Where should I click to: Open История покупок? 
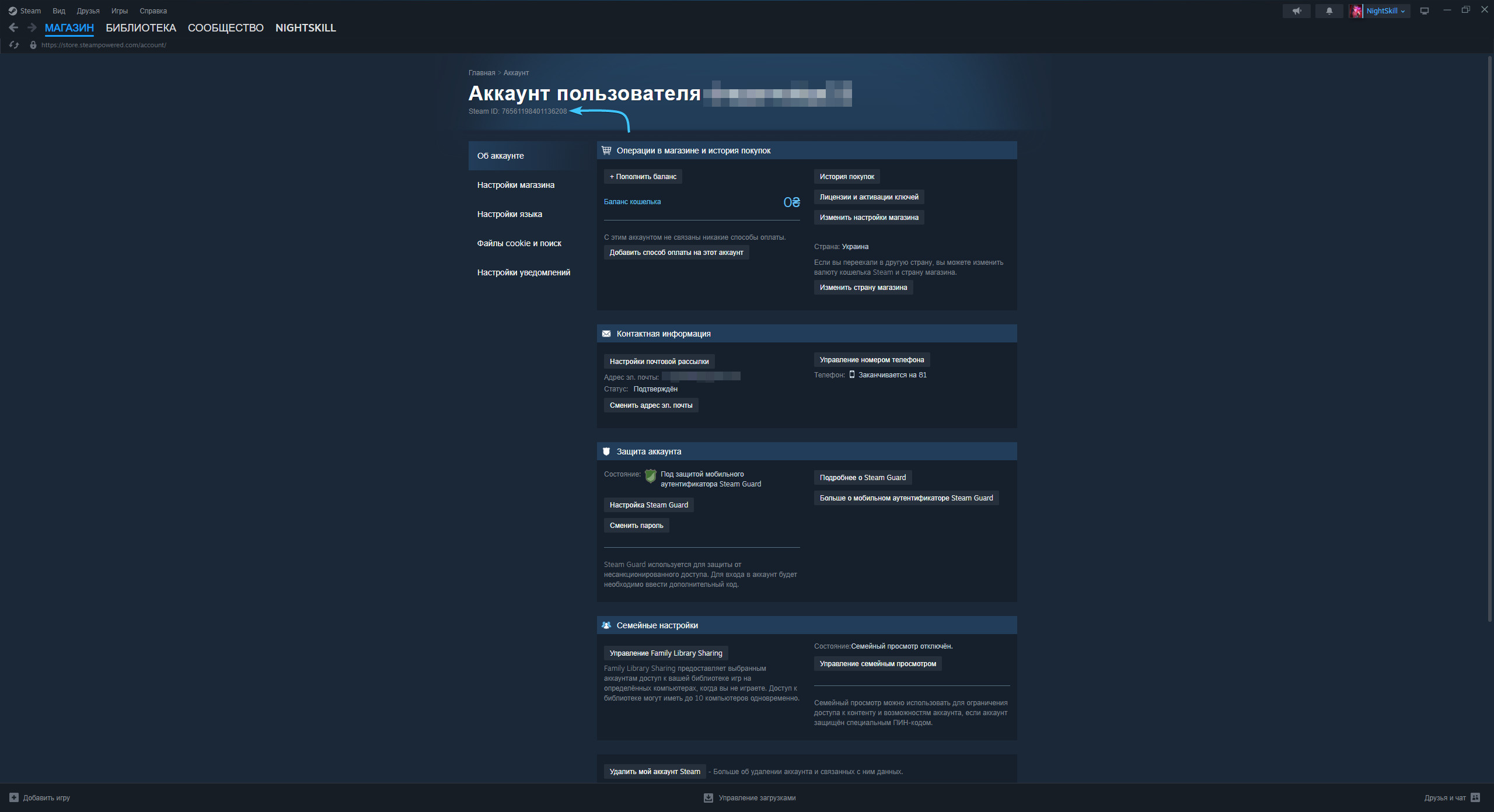[847, 177]
